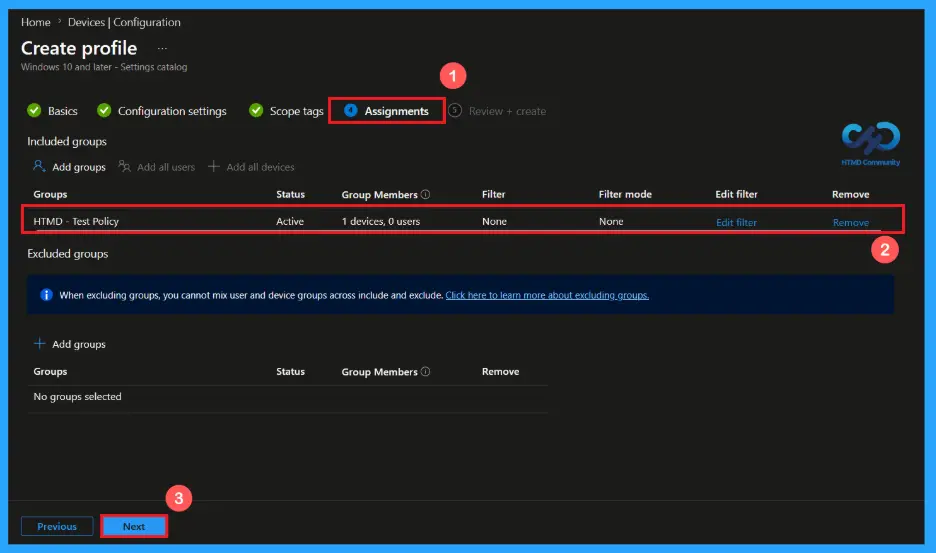Image resolution: width=936 pixels, height=553 pixels.
Task: Click the info icon in the excluding groups banner
Action: click(46, 294)
